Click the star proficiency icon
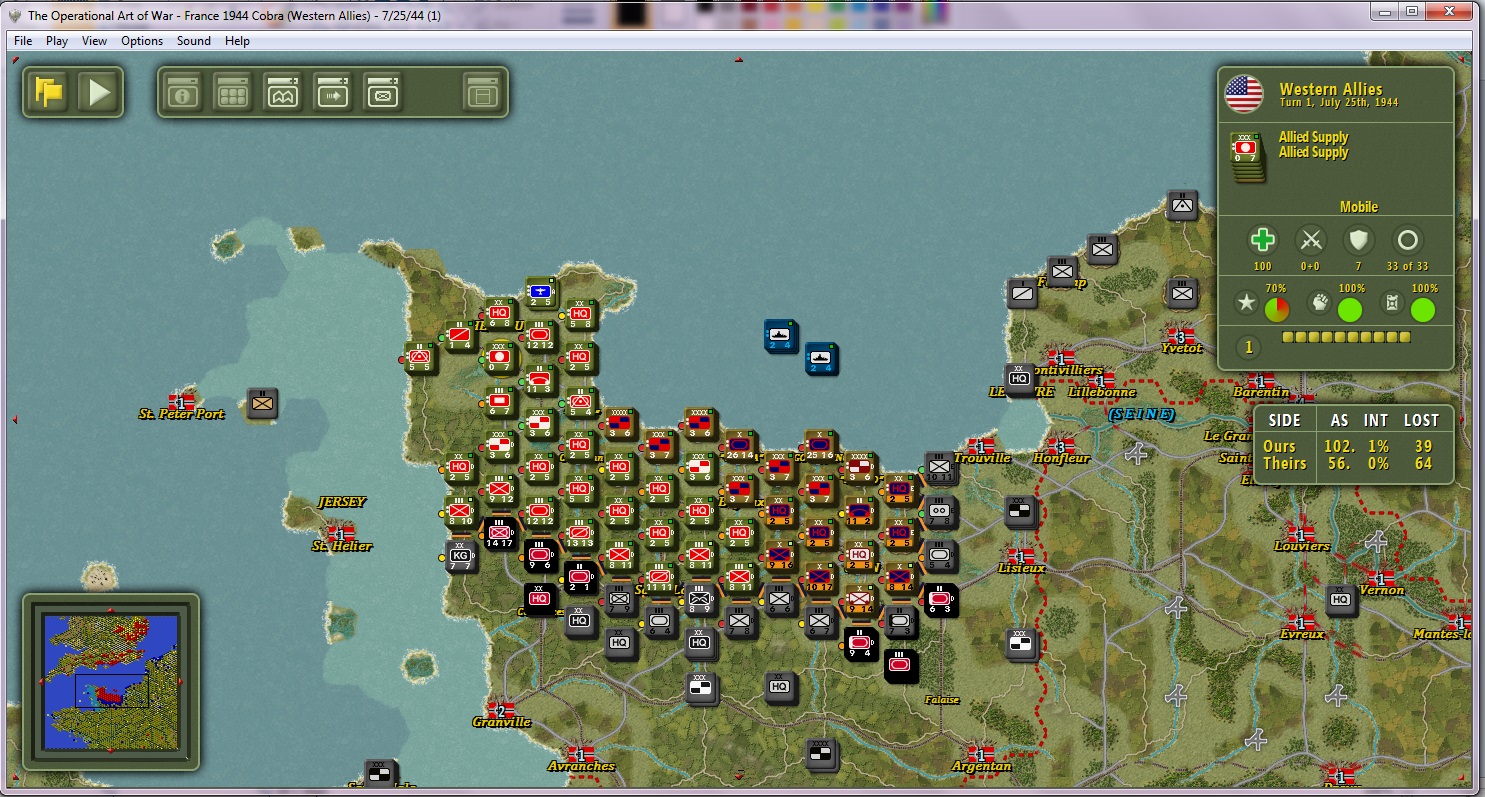The width and height of the screenshot is (1485, 797). pyautogui.click(x=1246, y=303)
